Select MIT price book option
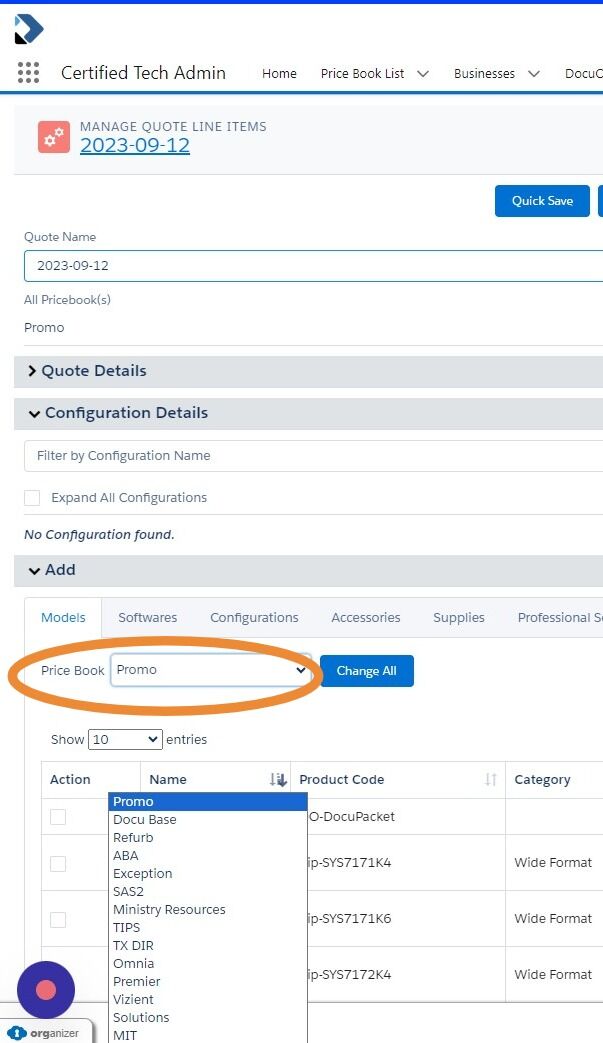Viewport: 603px width, 1043px height. 207,1035
